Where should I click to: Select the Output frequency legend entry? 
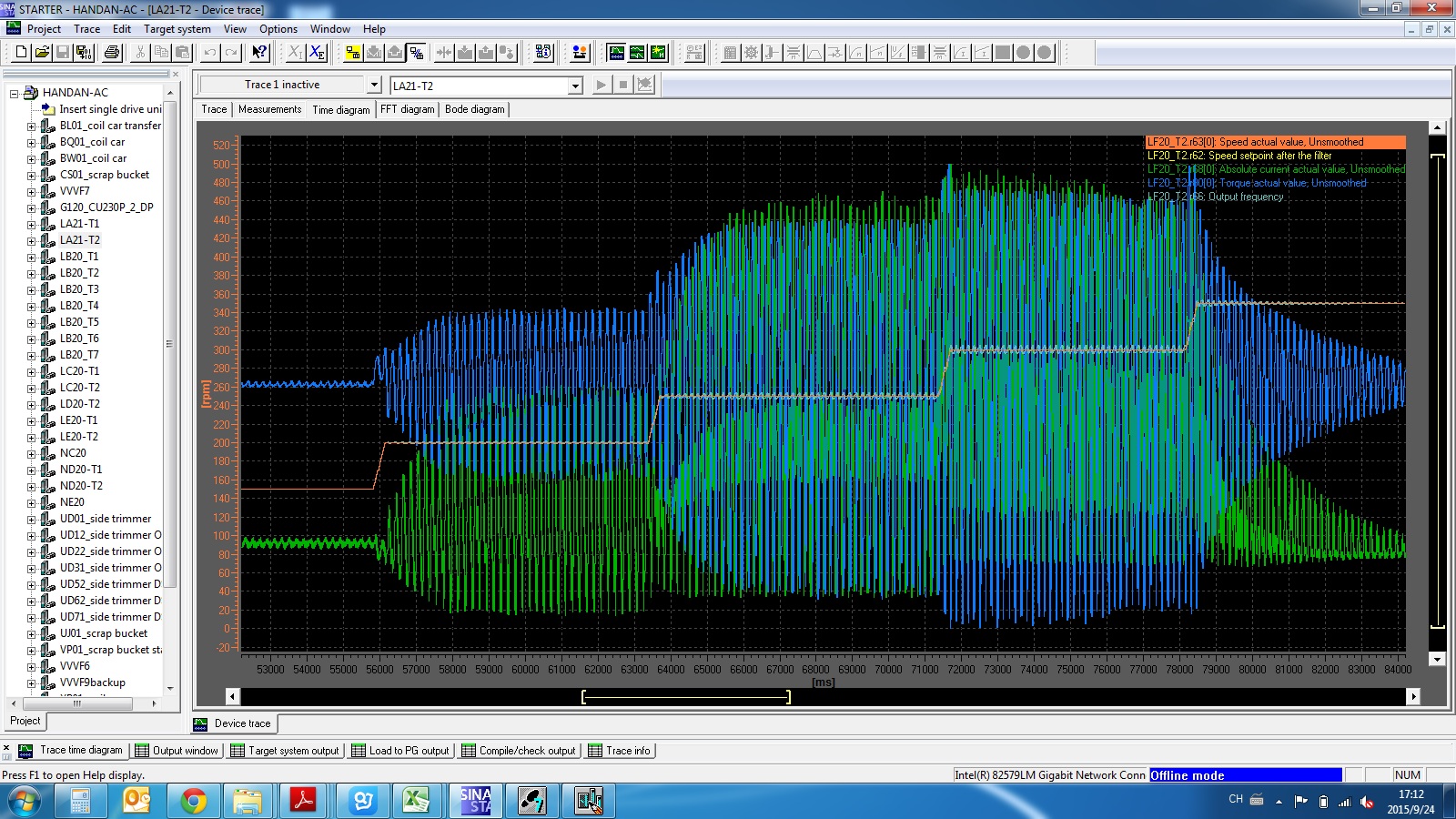point(1216,197)
